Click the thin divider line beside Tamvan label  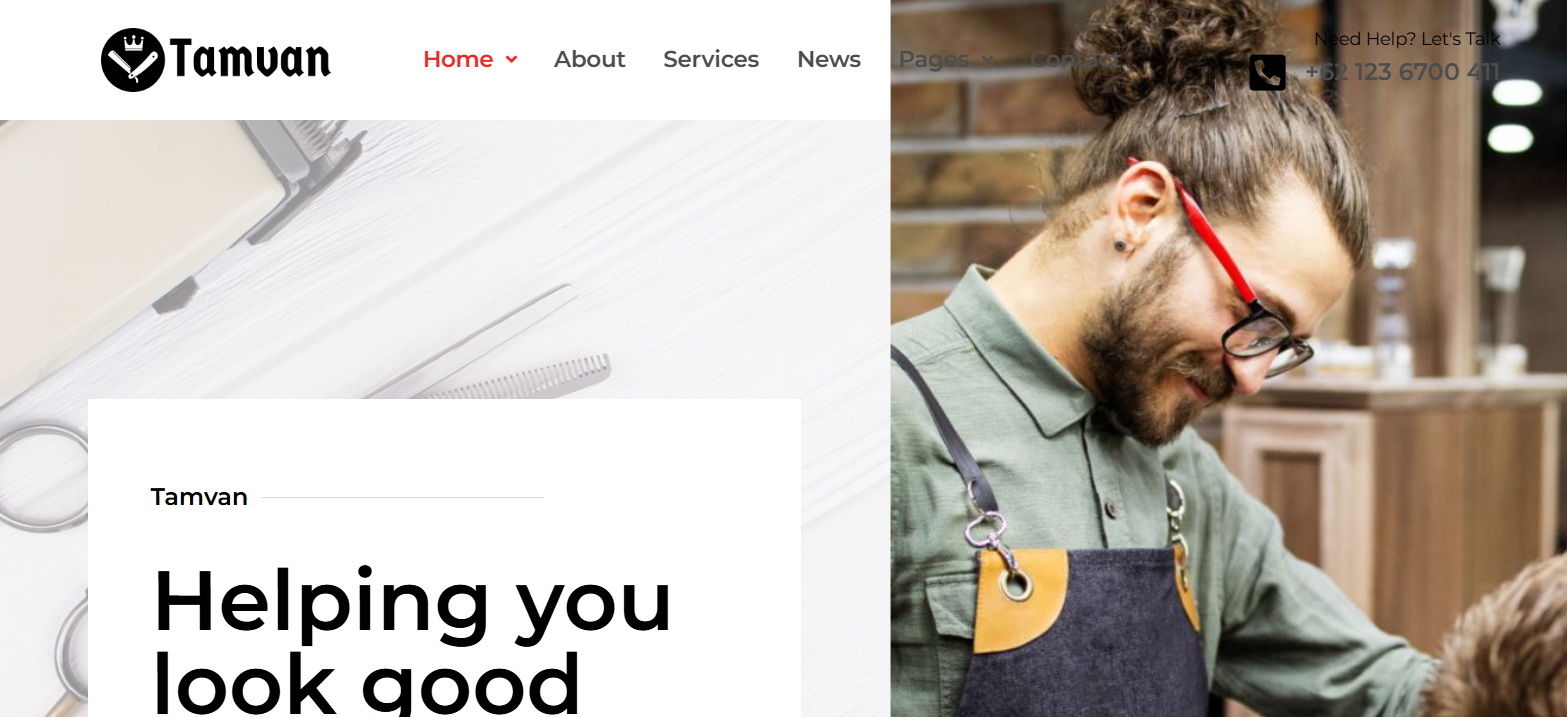coord(402,497)
